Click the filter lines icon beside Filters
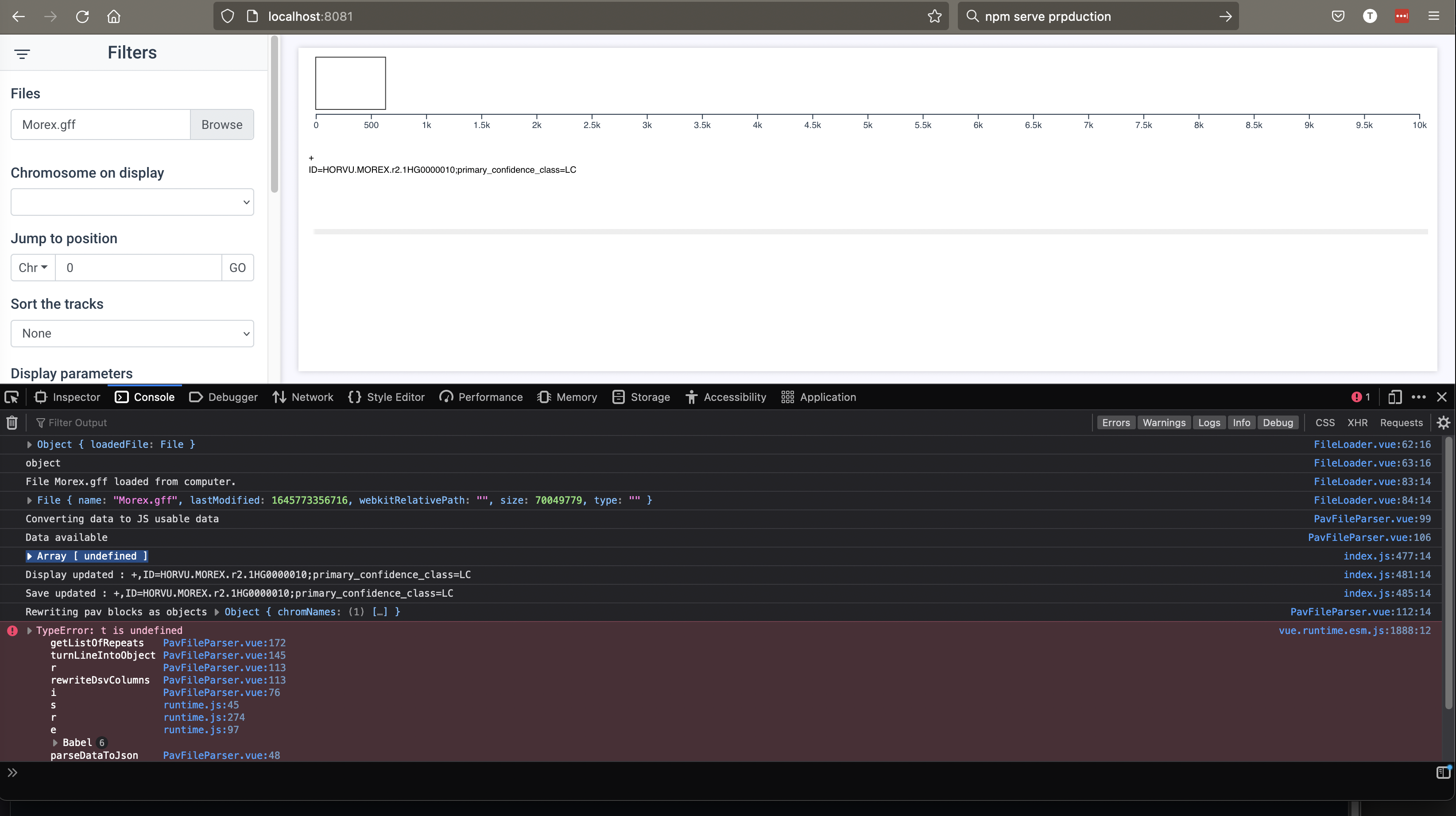Screen dimensions: 1456x816 [x=22, y=54]
